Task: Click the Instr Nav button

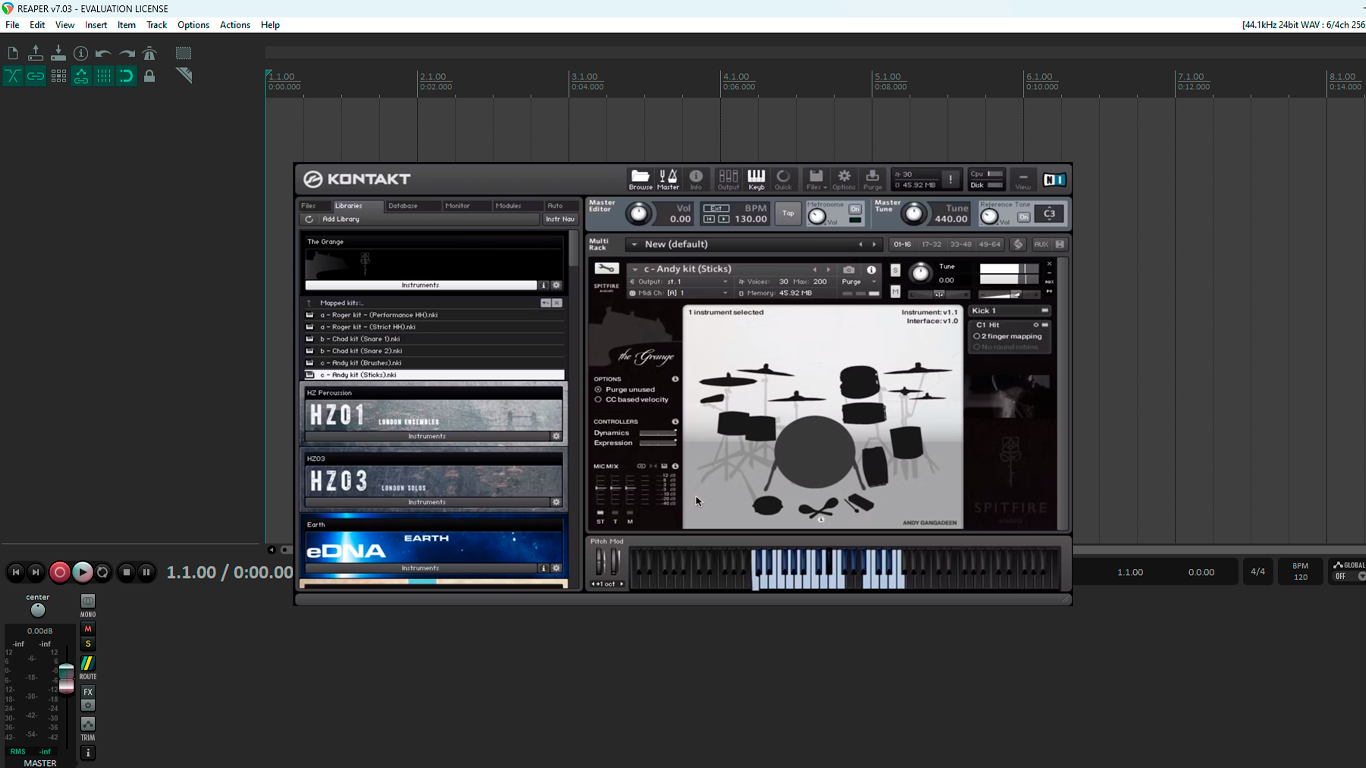Action: point(560,219)
